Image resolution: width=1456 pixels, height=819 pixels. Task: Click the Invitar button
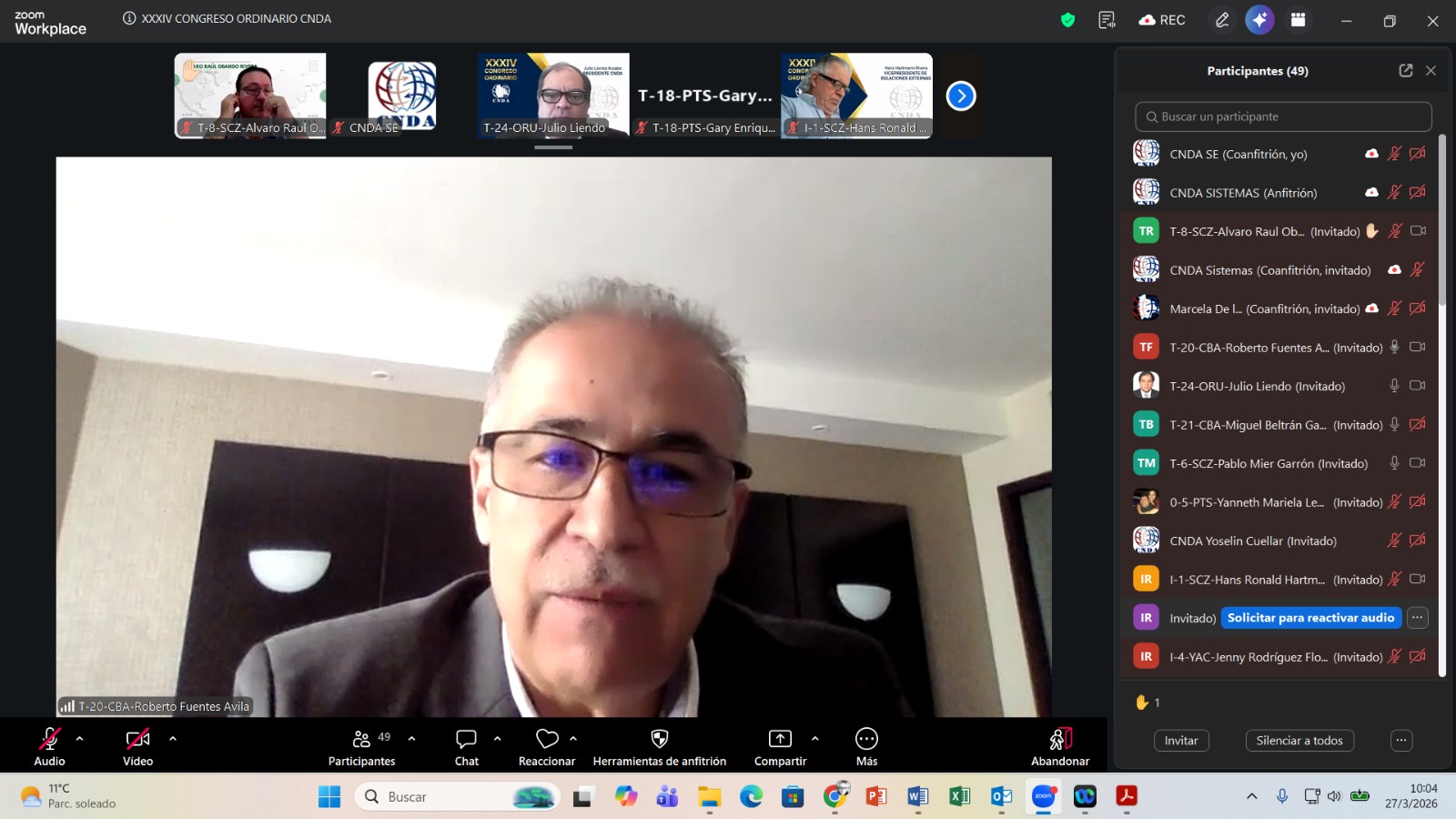[1181, 741]
